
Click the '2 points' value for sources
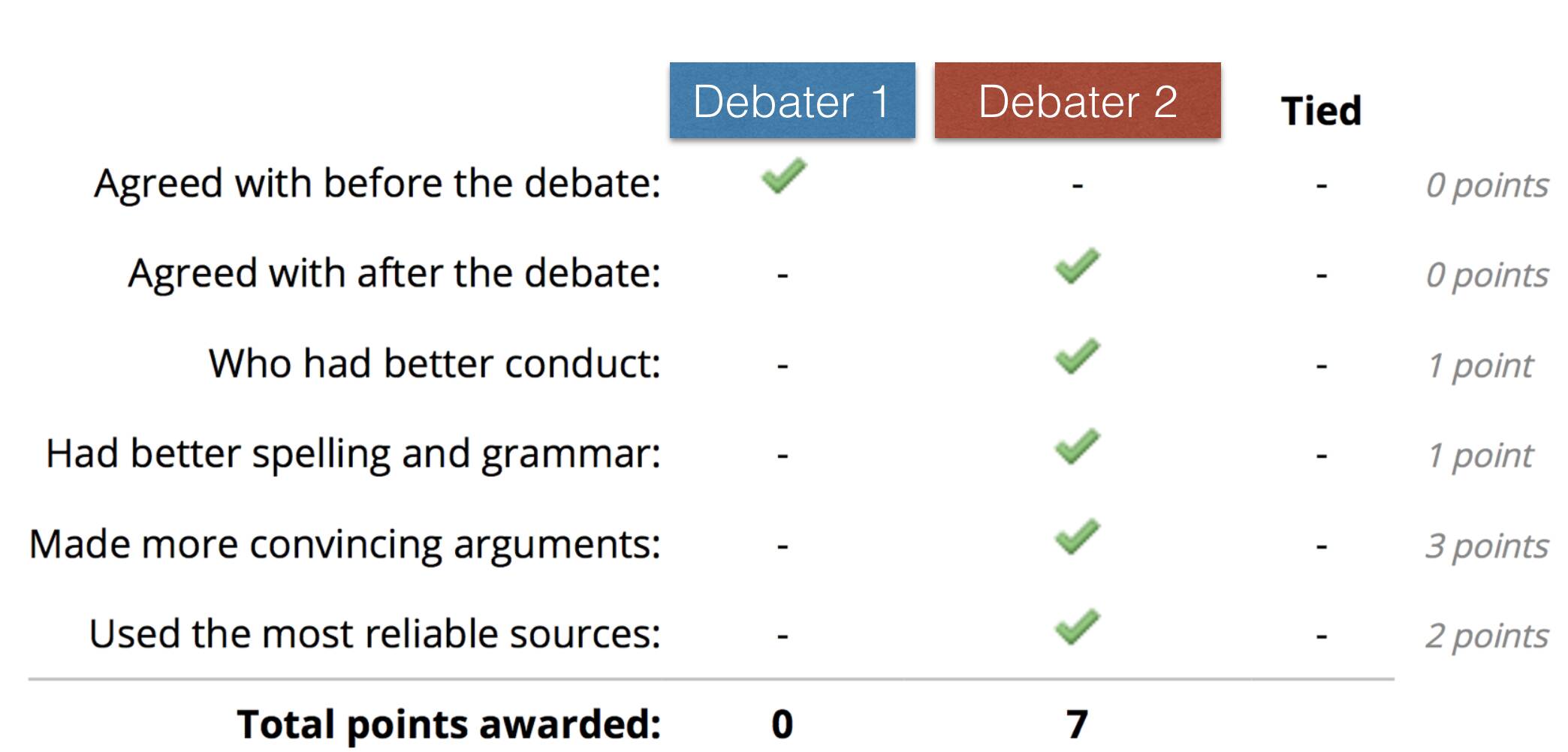(1487, 636)
